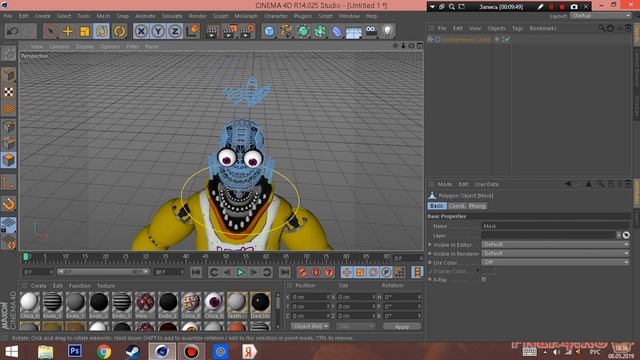Open the Mesh menu

pyautogui.click(x=103, y=16)
